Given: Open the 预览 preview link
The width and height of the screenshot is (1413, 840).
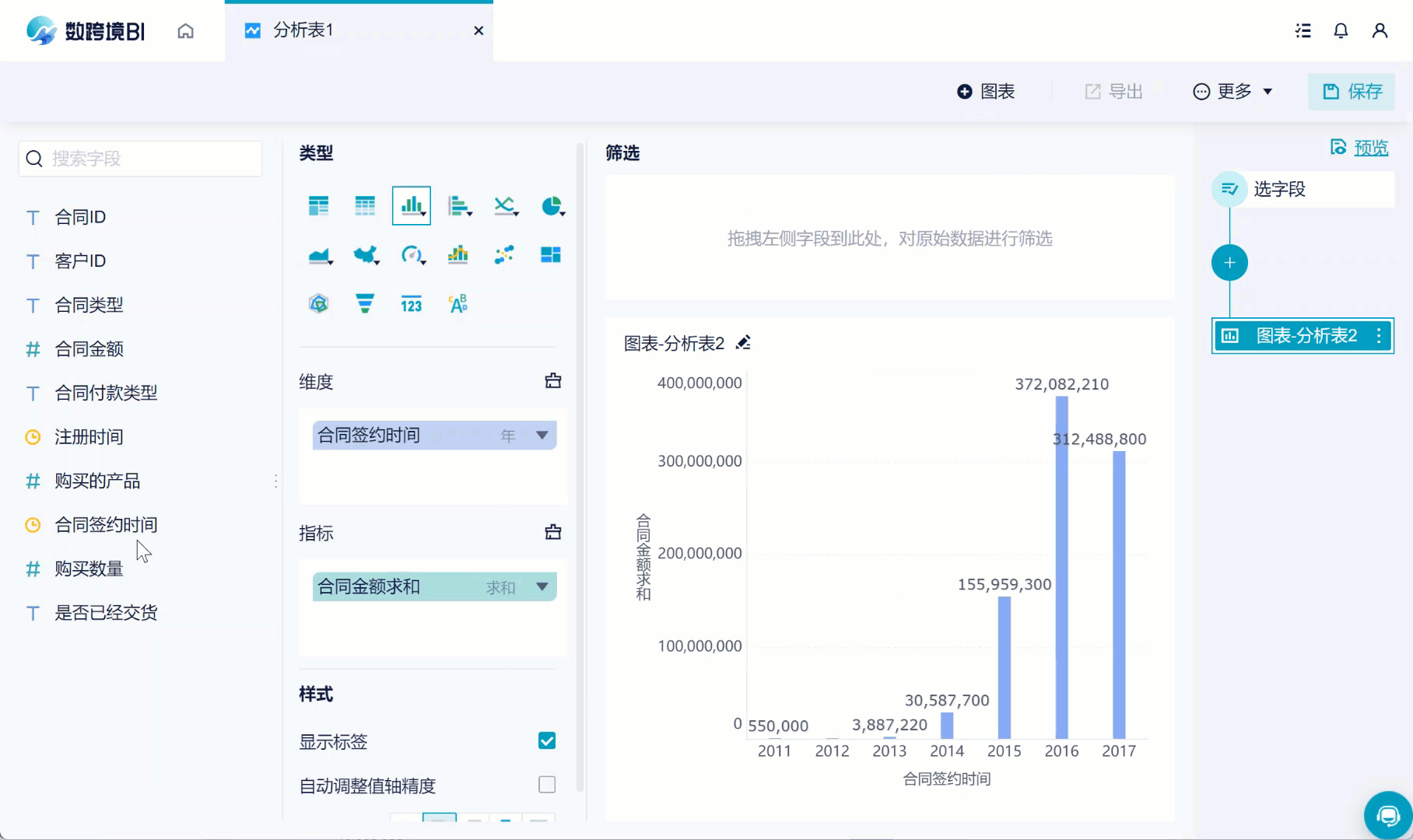Looking at the screenshot, I should click(1359, 148).
